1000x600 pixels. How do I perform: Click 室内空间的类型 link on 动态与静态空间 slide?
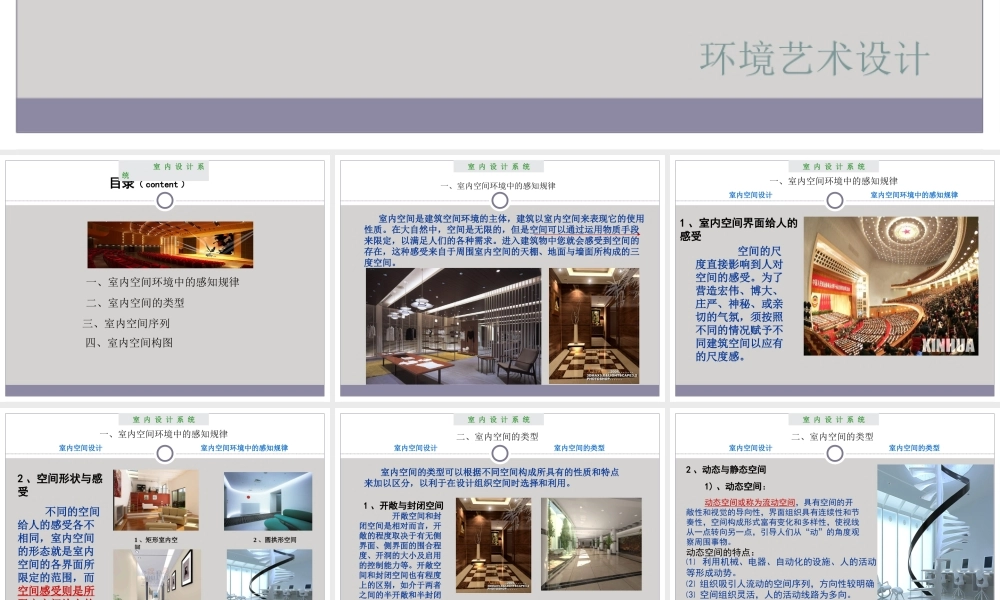pos(914,448)
